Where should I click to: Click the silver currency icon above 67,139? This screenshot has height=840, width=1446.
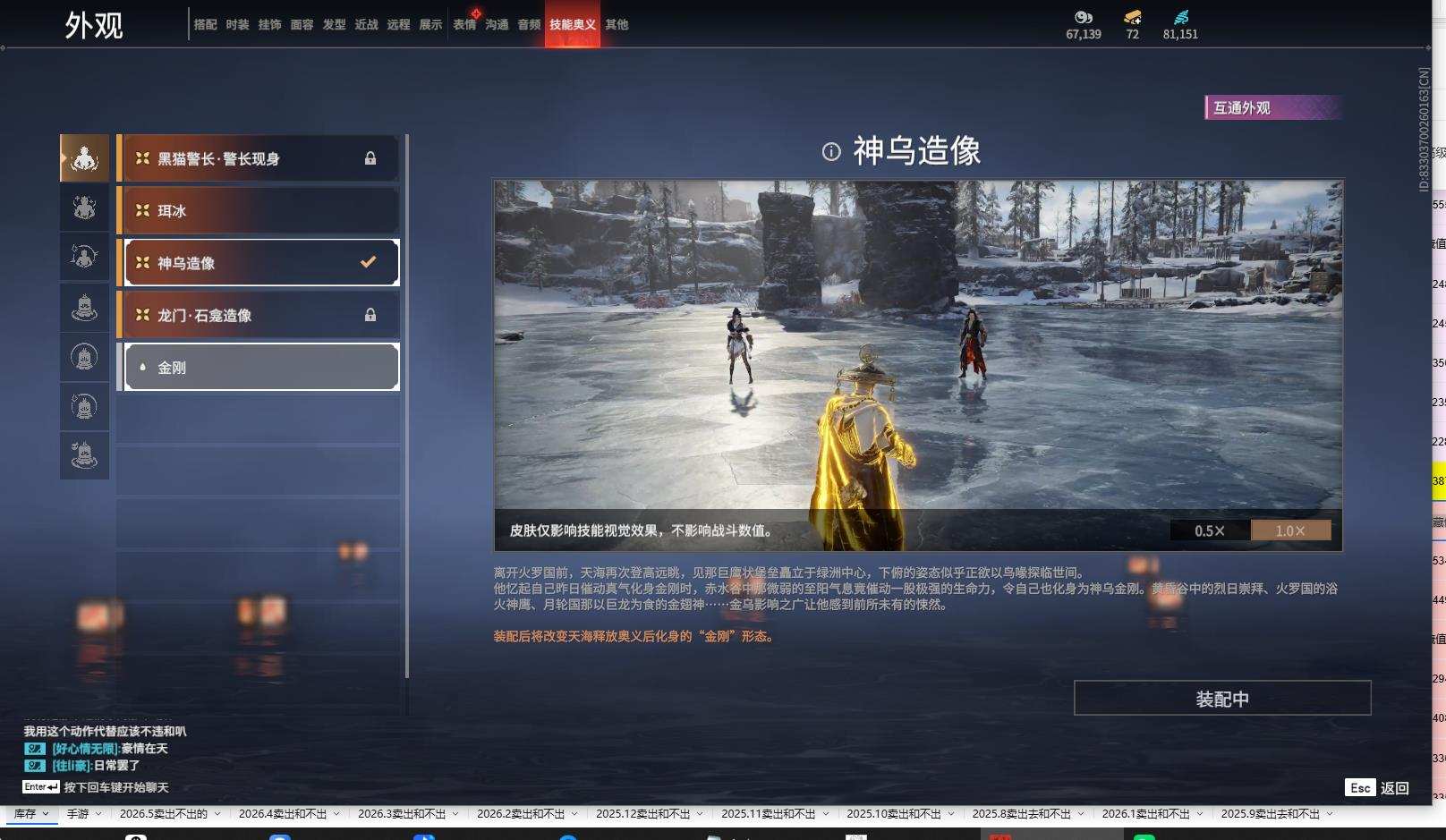pos(1084,17)
